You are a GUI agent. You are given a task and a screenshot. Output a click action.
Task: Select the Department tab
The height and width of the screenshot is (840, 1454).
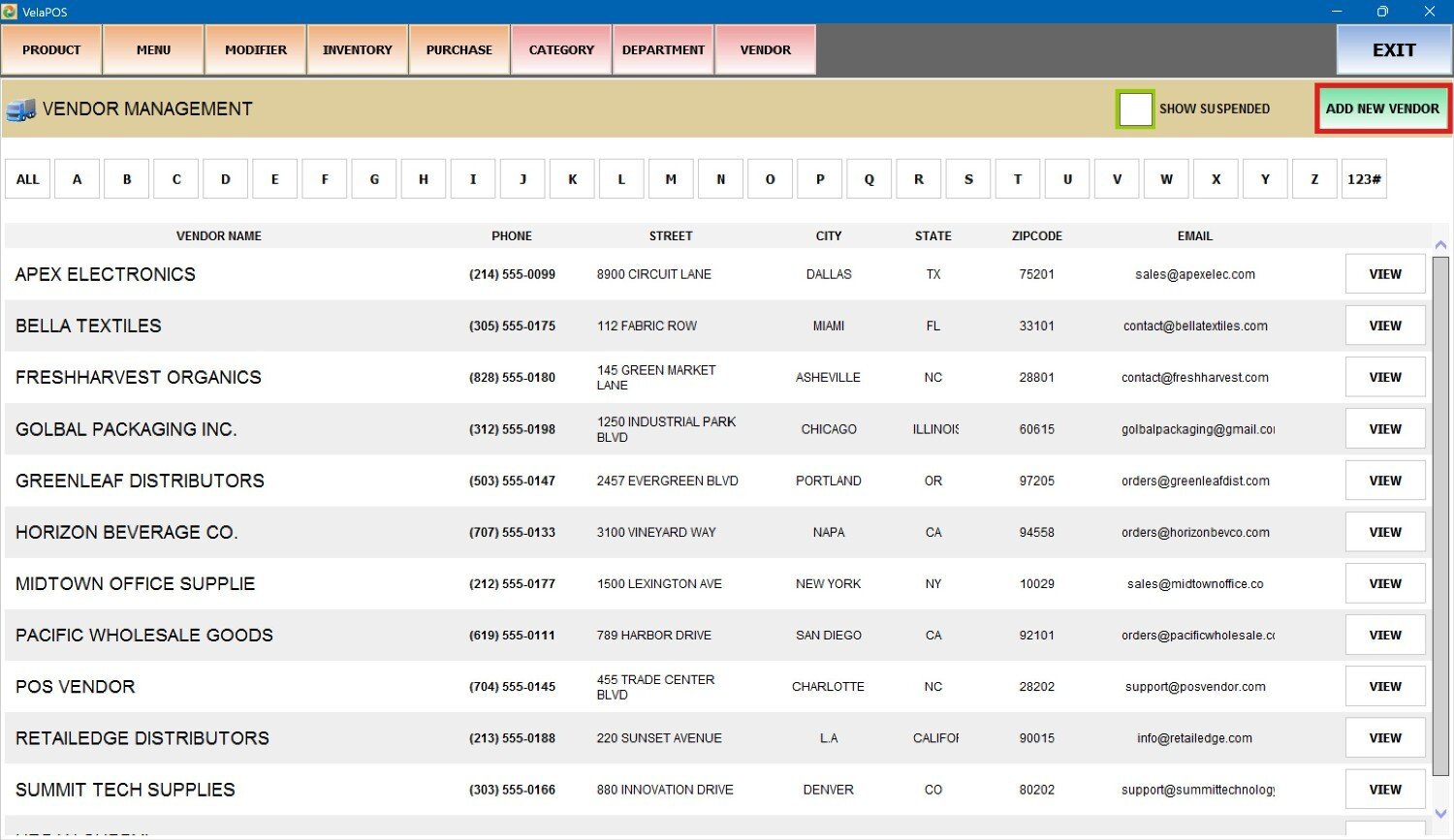(x=663, y=50)
